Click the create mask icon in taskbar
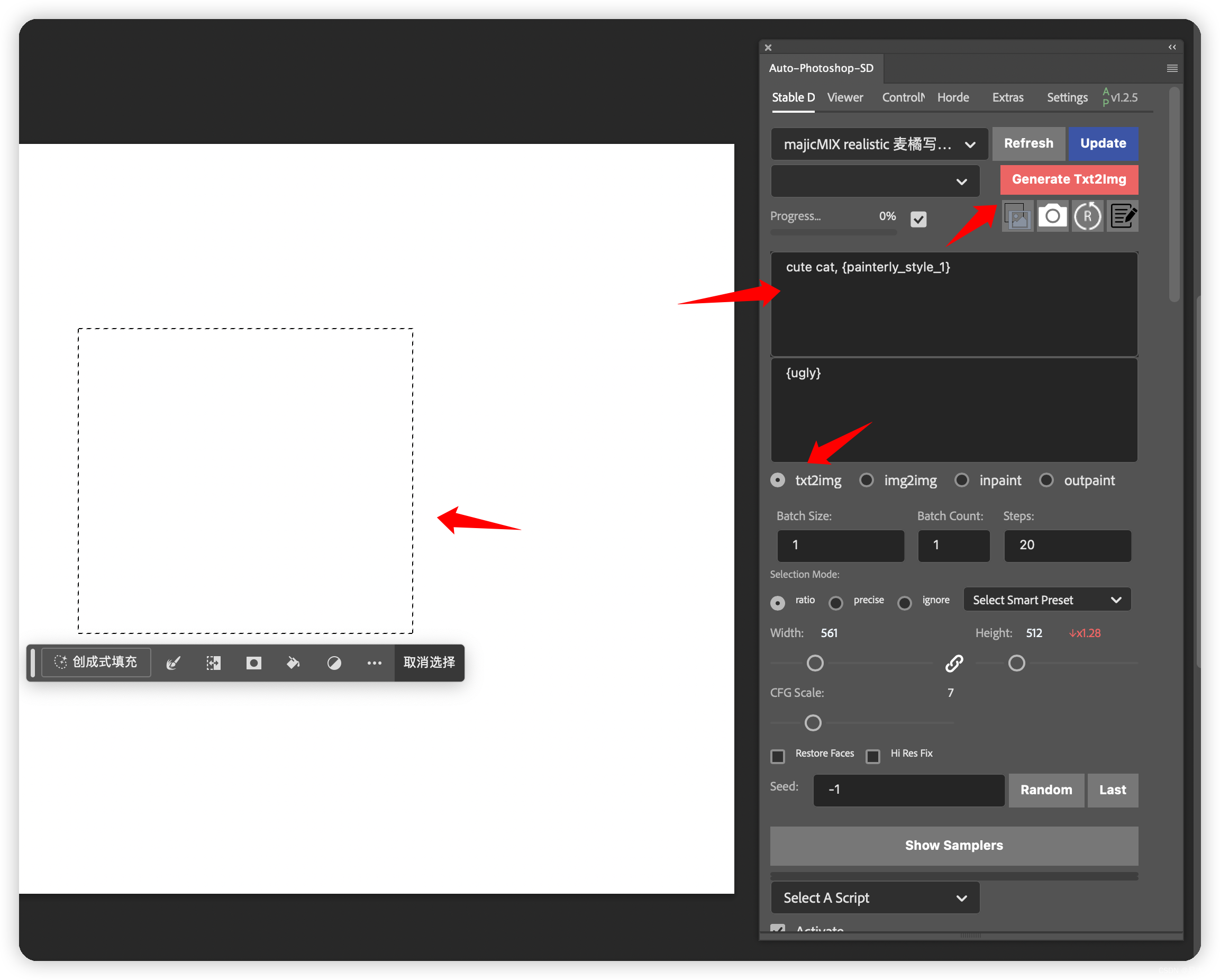This screenshot has height=980, width=1220. [x=253, y=663]
